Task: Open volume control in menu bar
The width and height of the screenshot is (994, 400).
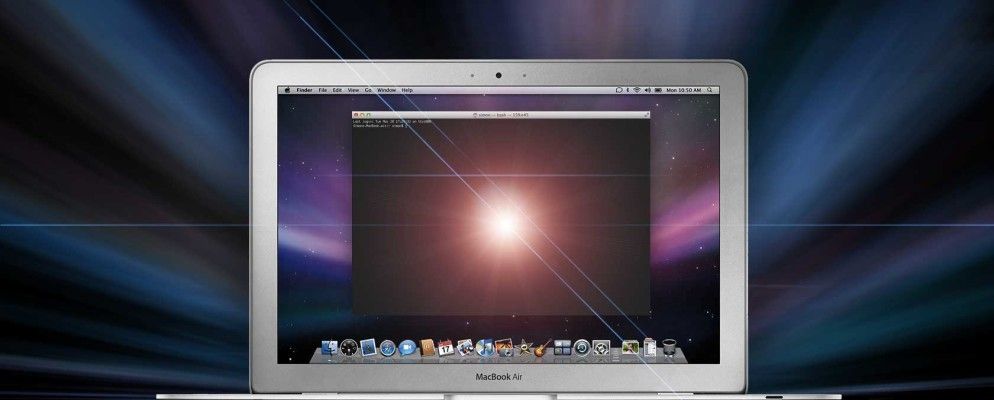Action: (x=647, y=90)
